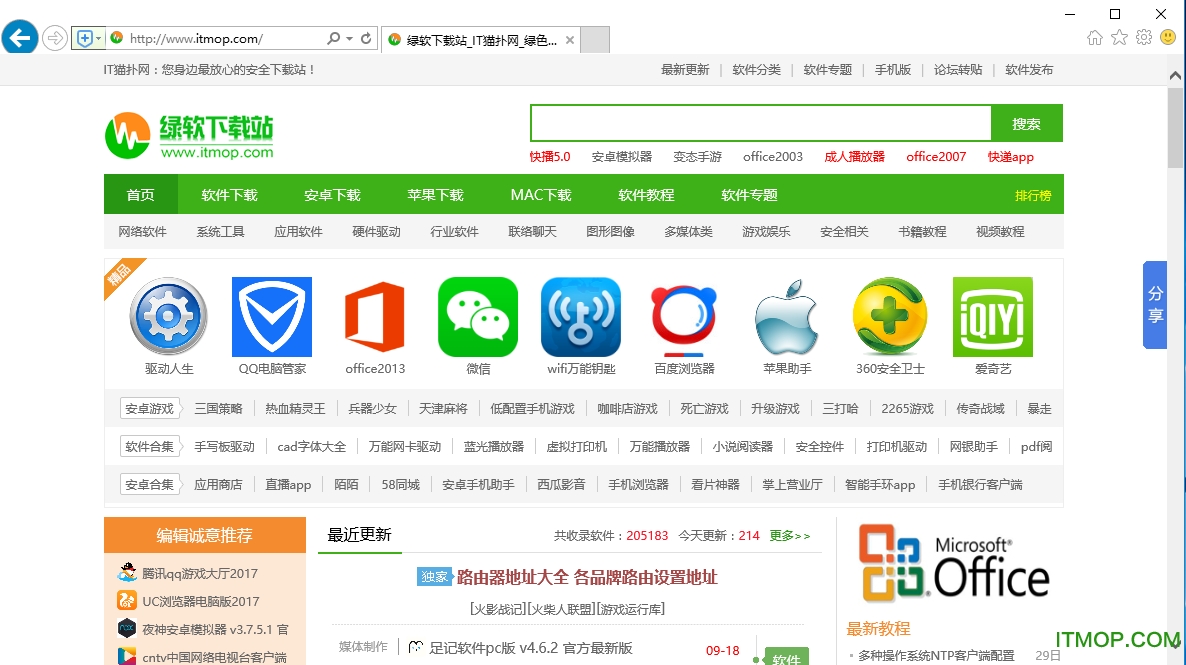Click the 快播5.0 hot search link
Viewport: 1186px width, 665px height.
pos(550,157)
